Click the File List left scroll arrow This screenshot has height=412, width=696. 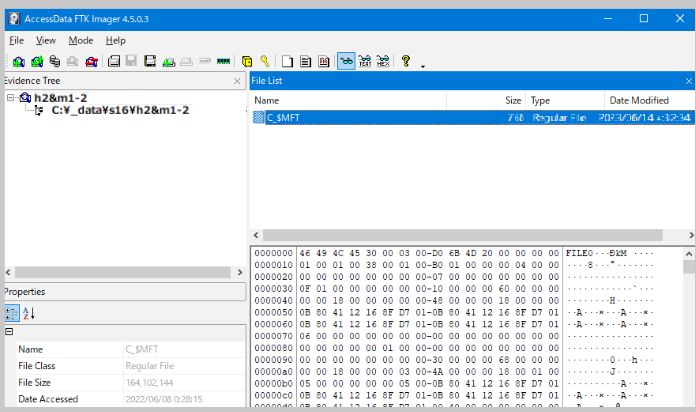point(256,235)
